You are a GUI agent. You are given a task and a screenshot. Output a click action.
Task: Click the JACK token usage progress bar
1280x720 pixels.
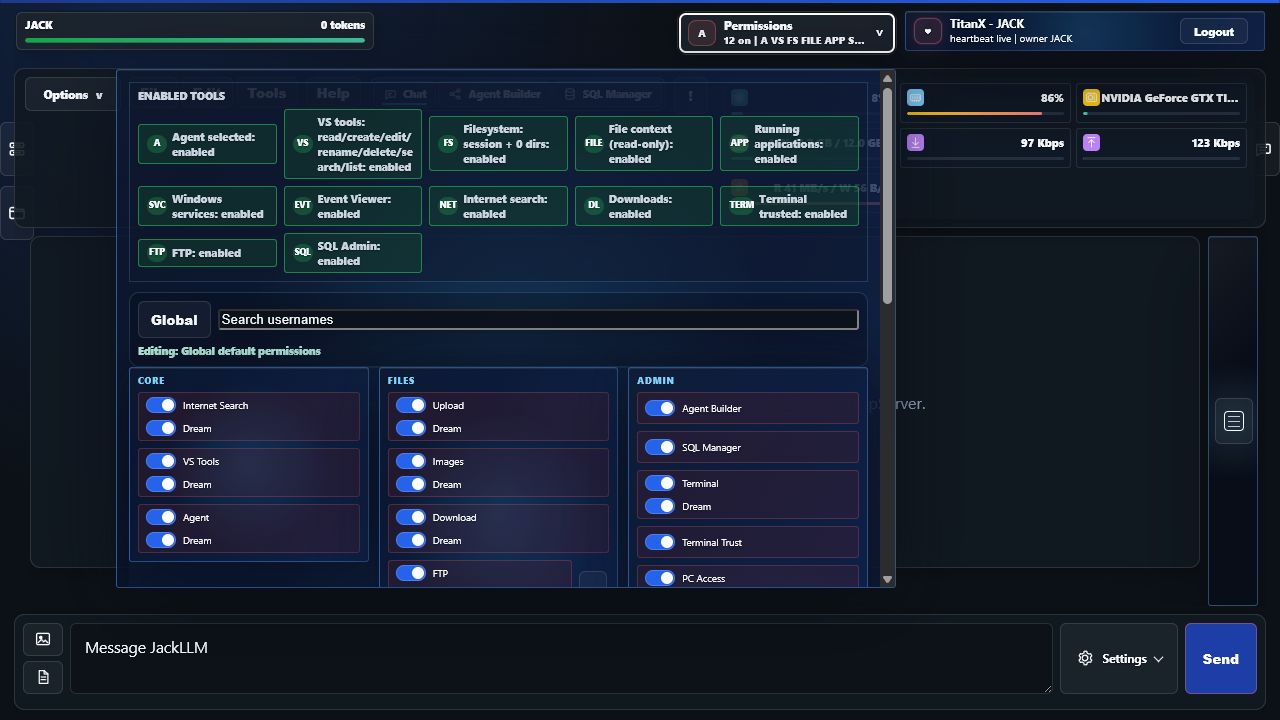click(195, 41)
